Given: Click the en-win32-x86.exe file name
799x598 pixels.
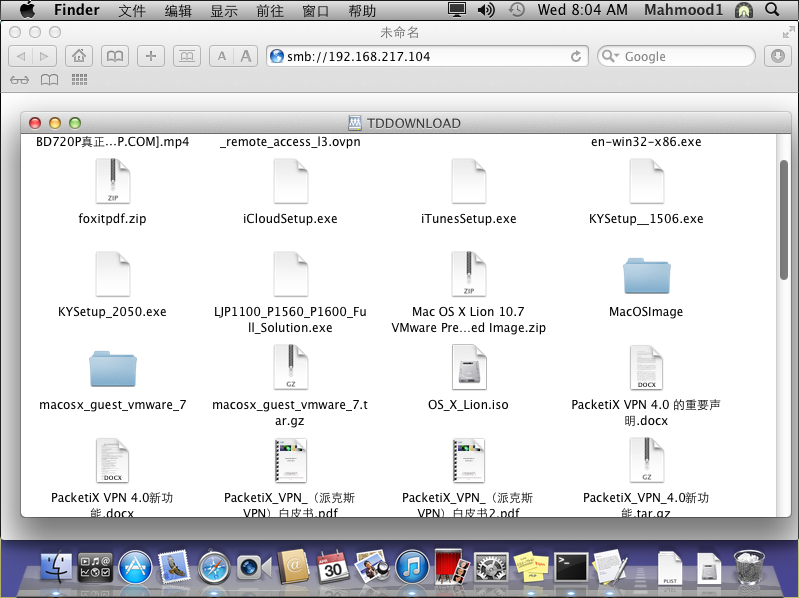Looking at the screenshot, I should coord(646,142).
